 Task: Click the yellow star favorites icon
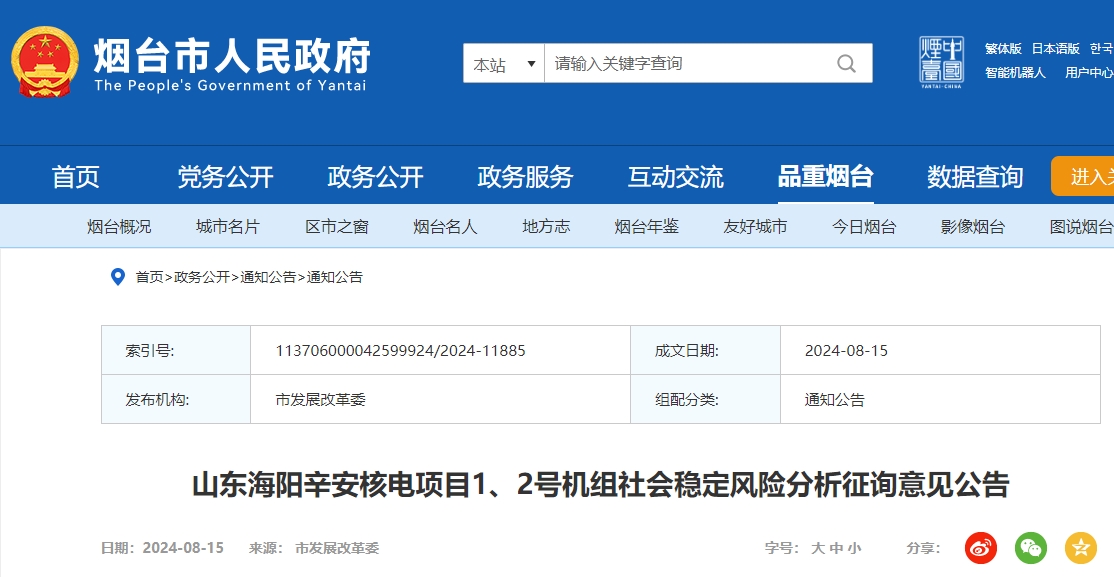pyautogui.click(x=1081, y=547)
